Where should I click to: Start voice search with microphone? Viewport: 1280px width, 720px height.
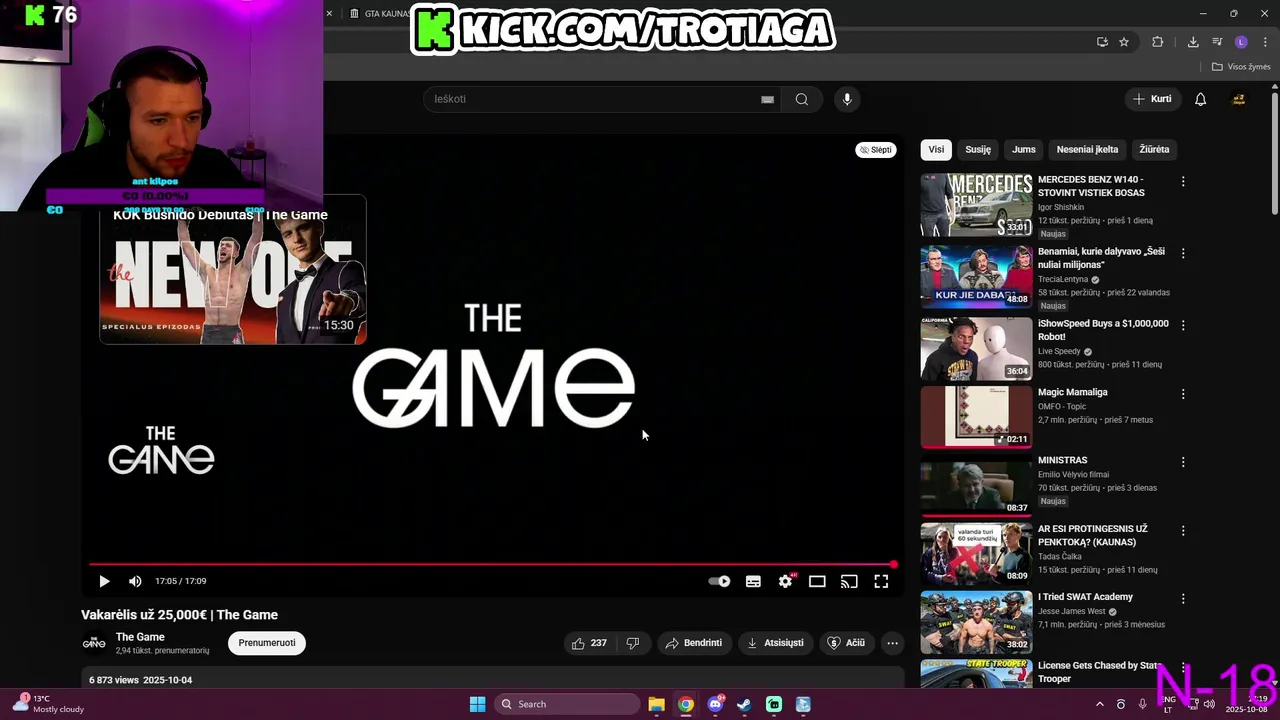pyautogui.click(x=847, y=99)
